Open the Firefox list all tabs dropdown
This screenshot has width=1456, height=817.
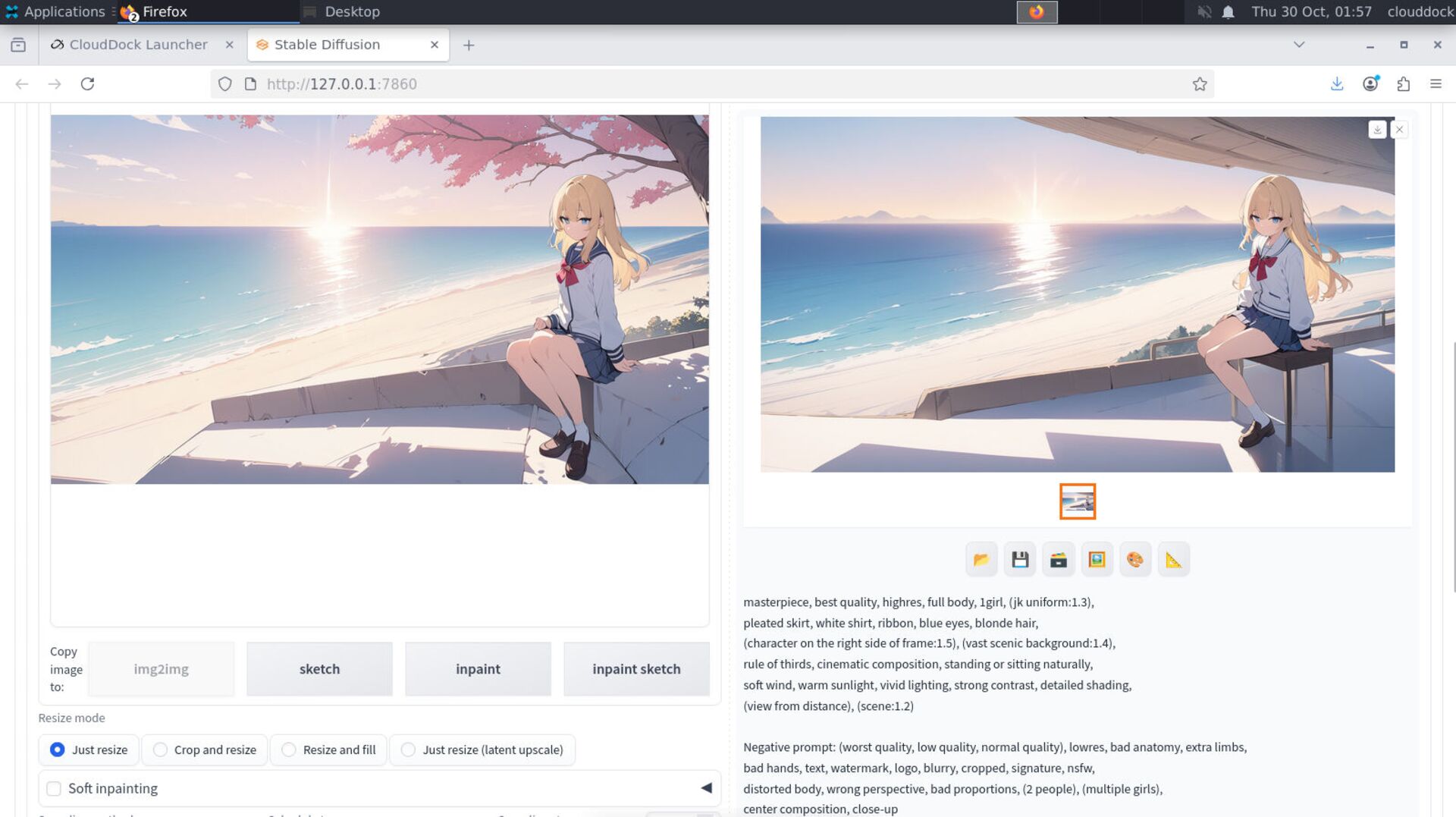[x=1299, y=45]
